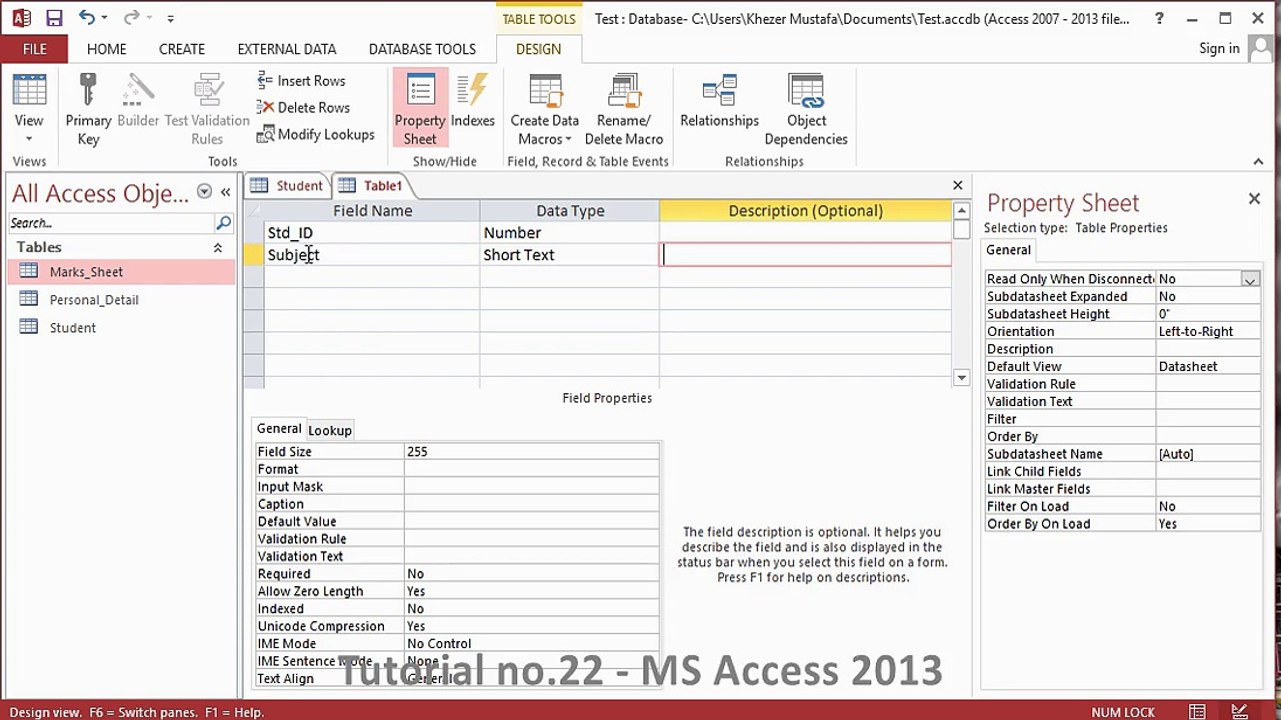Click the Allow Zero Length value
Viewport: 1281px width, 720px height.
click(x=531, y=592)
